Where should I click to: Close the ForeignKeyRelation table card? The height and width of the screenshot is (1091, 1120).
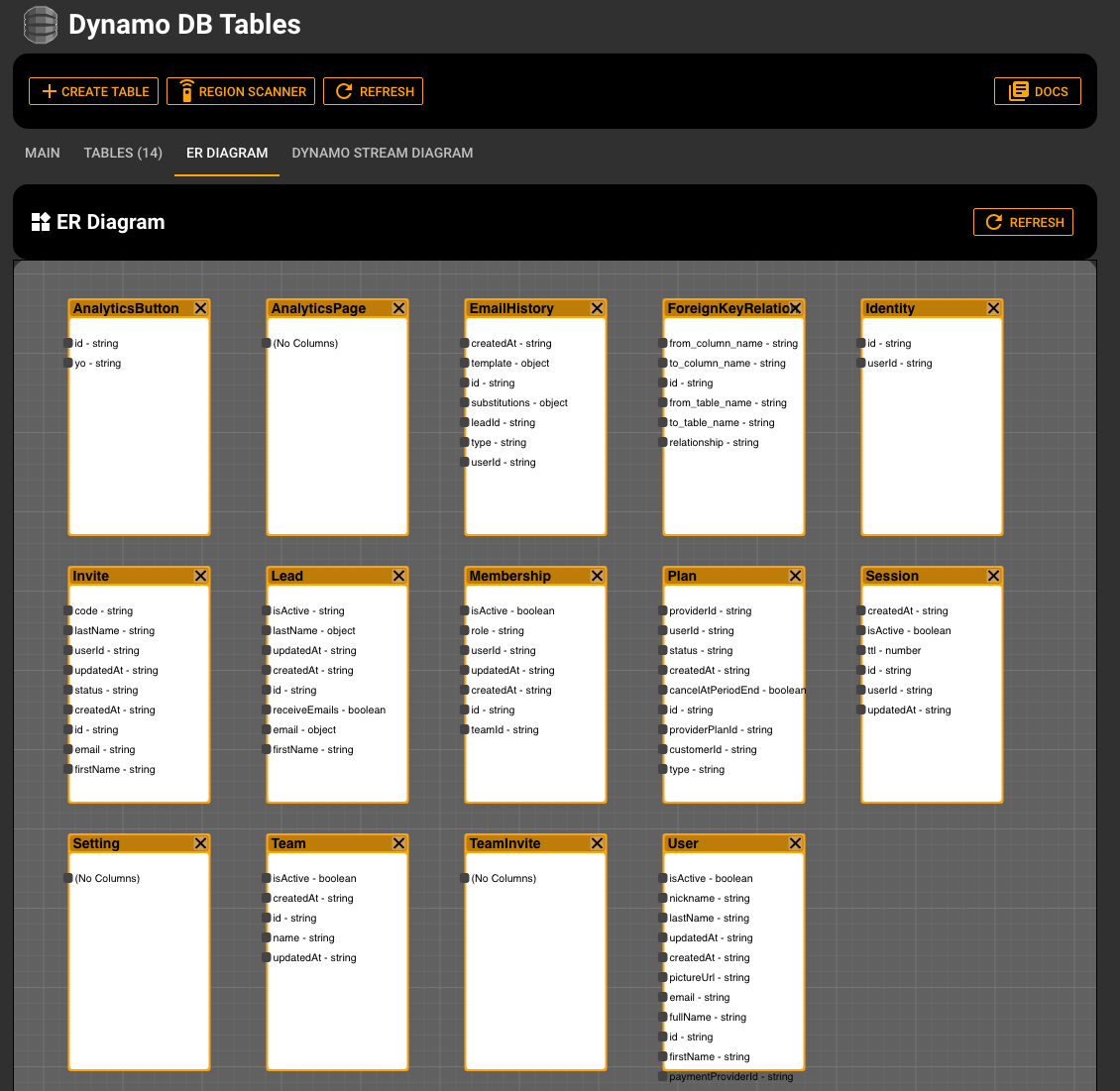click(795, 308)
